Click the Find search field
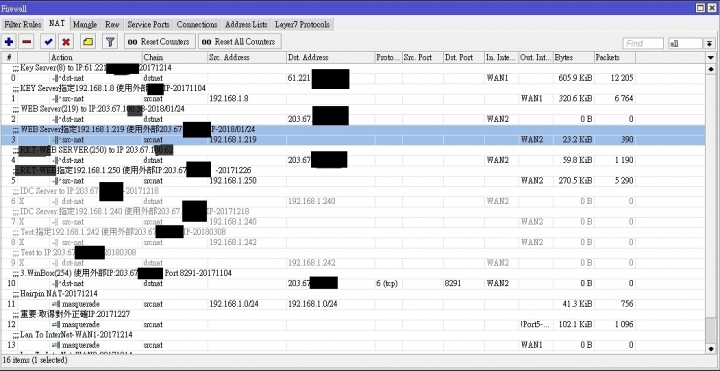Image resolution: width=720 pixels, height=371 pixels. (x=643, y=44)
